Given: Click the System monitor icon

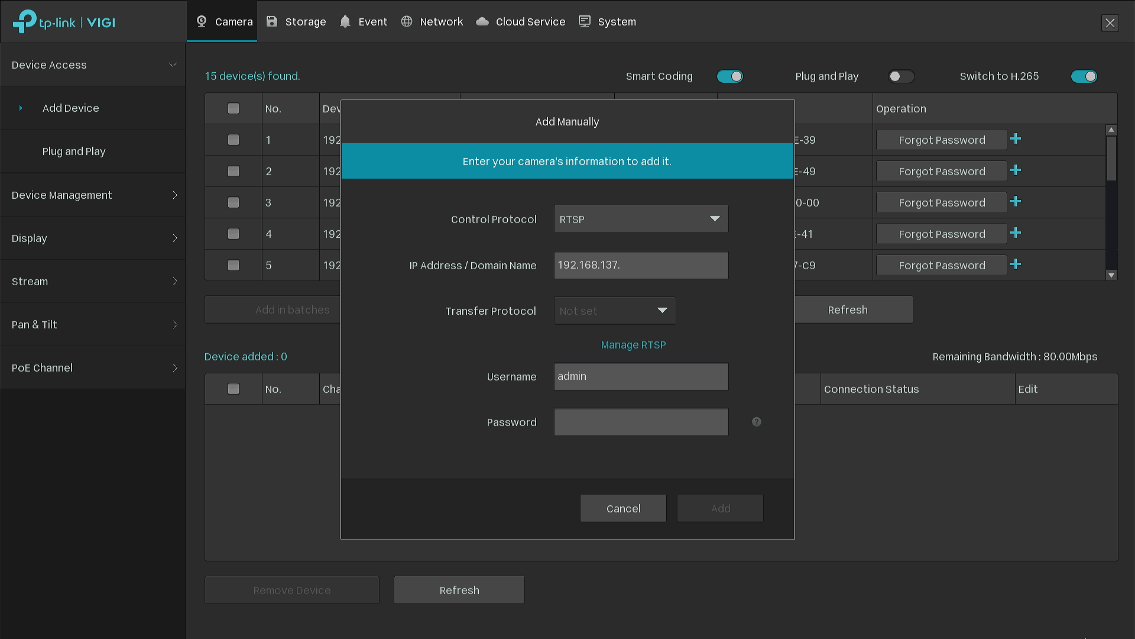Looking at the screenshot, I should click(585, 22).
